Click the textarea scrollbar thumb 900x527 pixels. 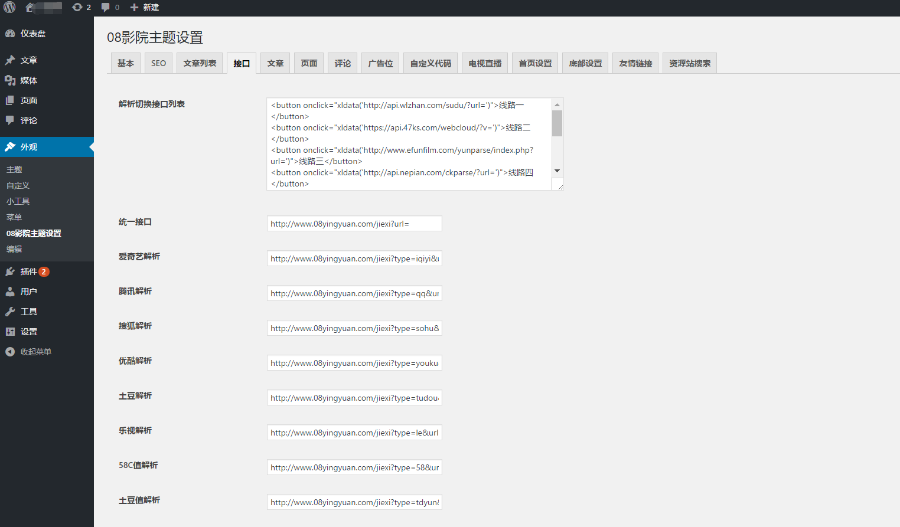point(557,123)
